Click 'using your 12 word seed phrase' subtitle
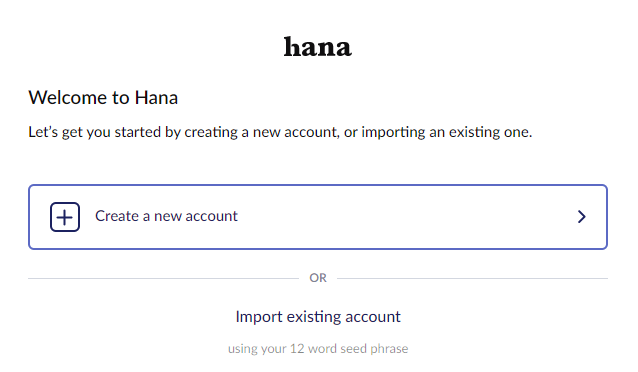Viewport: 638px width, 372px height. click(x=318, y=349)
